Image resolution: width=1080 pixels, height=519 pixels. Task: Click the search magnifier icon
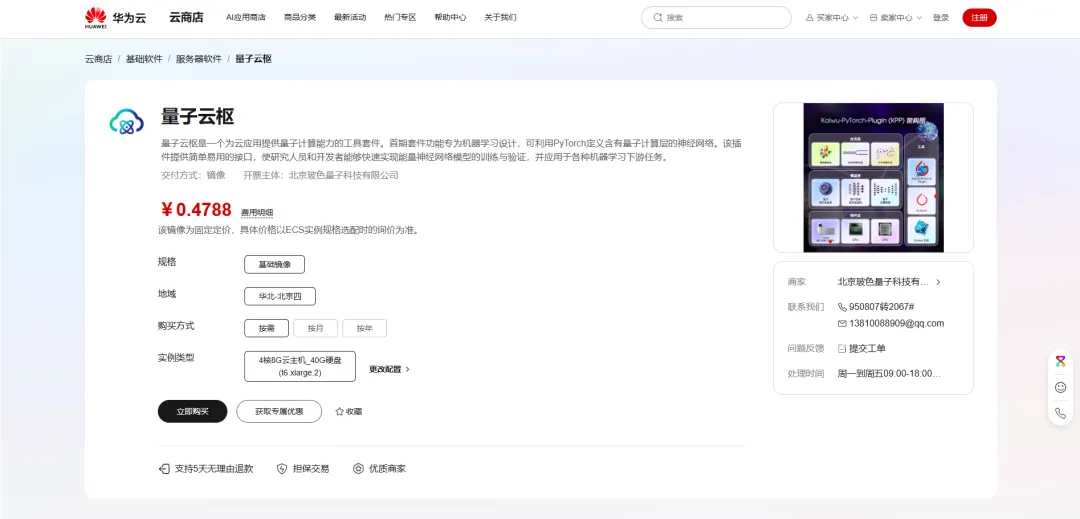[657, 17]
